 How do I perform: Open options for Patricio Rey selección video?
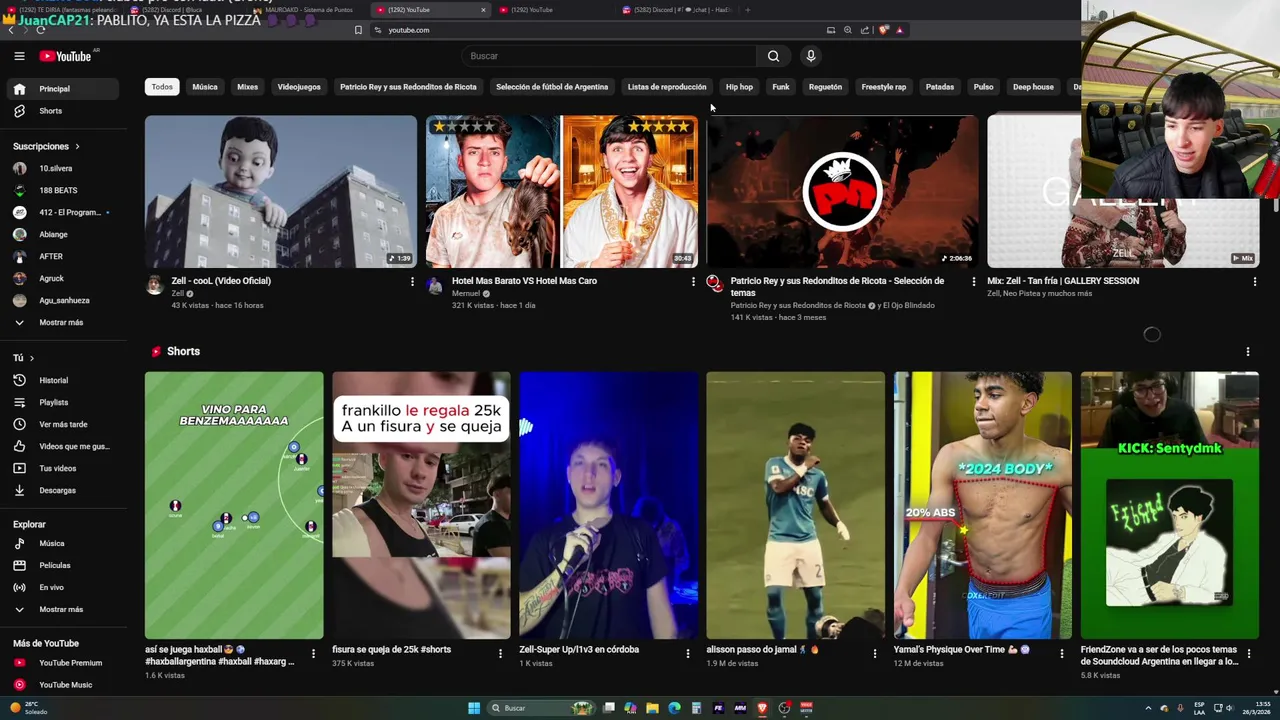[x=974, y=282]
